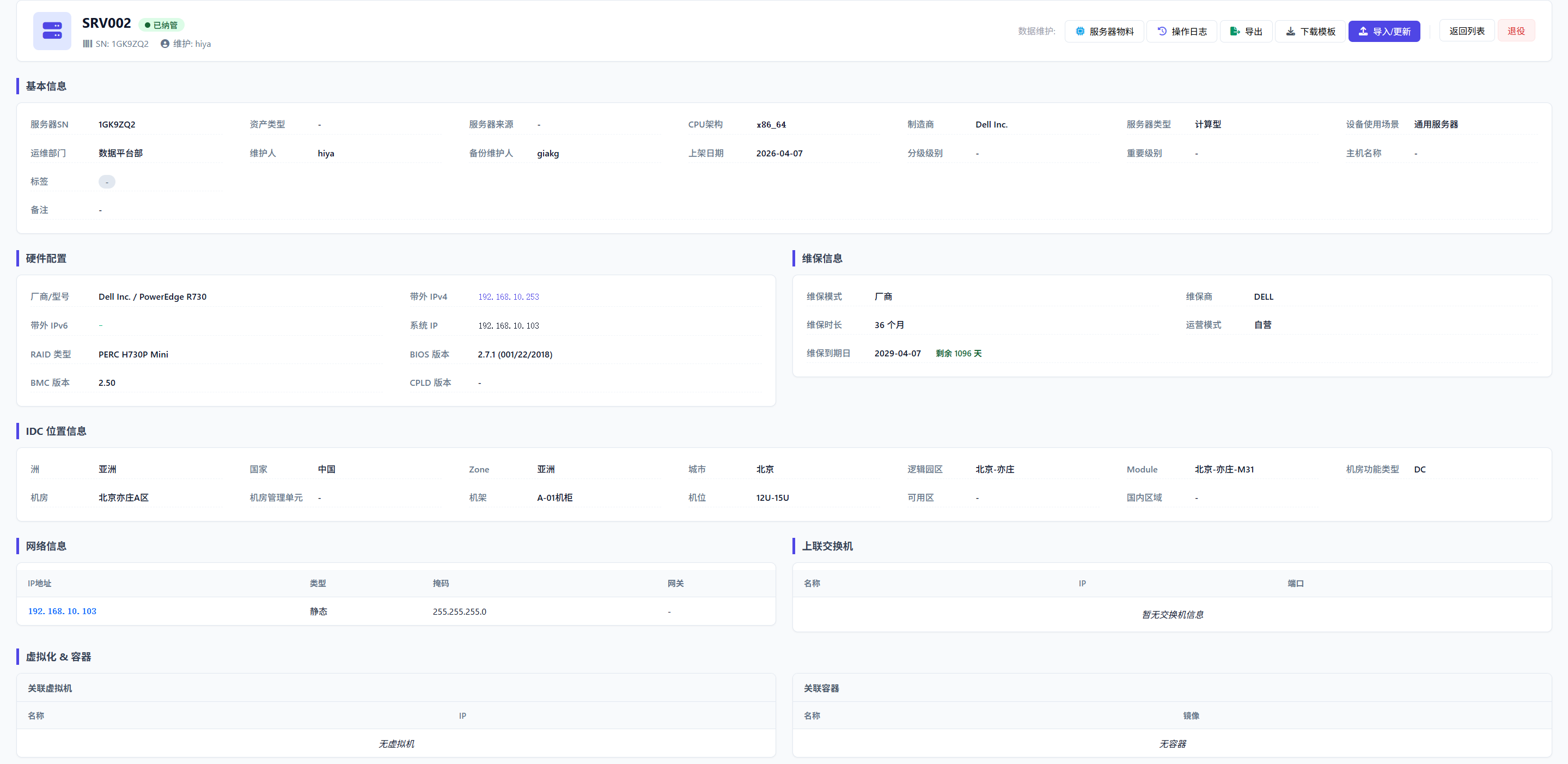1568x764 pixels.
Task: Open IP address 192.168.10.103 in network table
Action: (62, 611)
